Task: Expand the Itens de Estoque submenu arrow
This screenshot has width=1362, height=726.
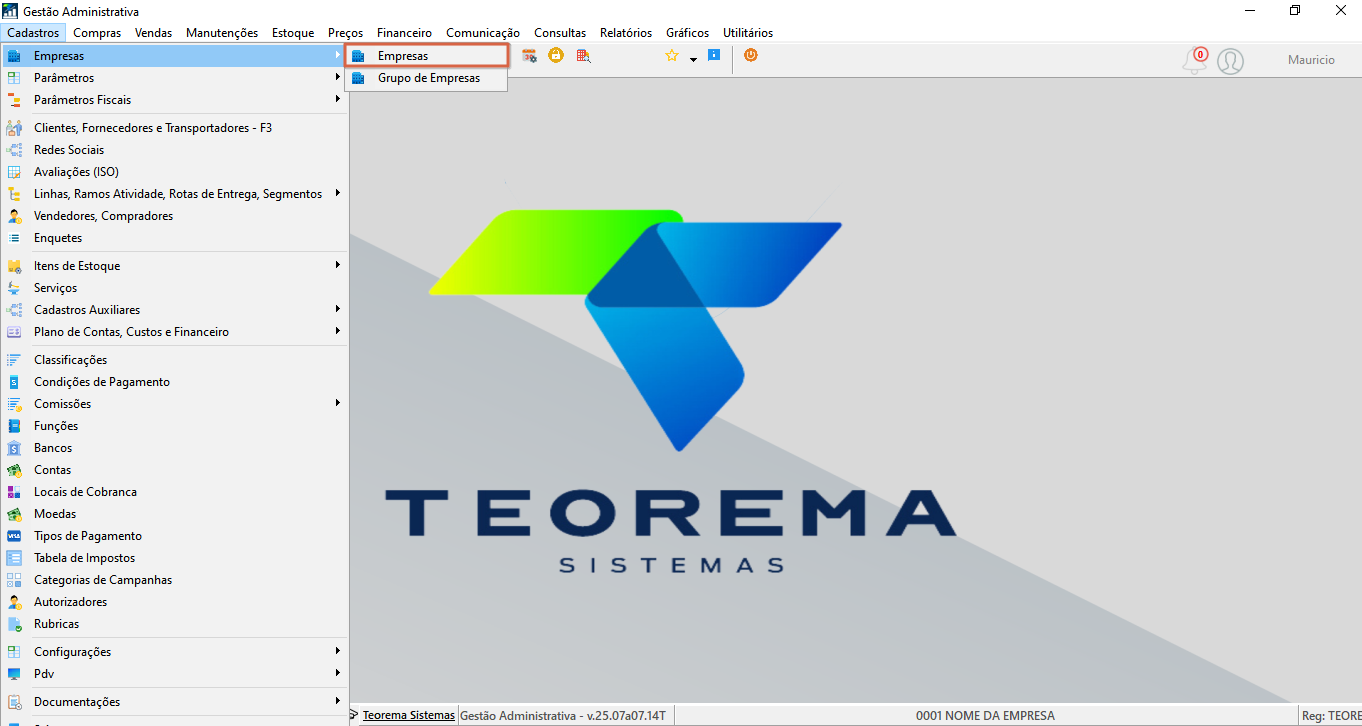Action: (339, 265)
